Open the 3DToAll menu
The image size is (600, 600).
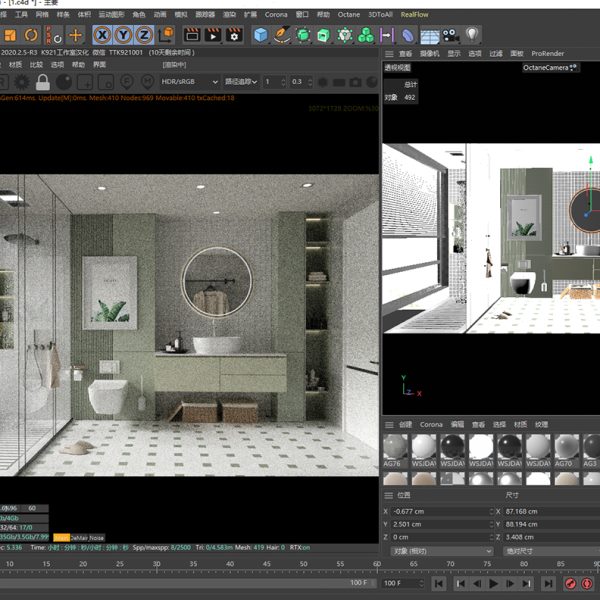(x=380, y=15)
